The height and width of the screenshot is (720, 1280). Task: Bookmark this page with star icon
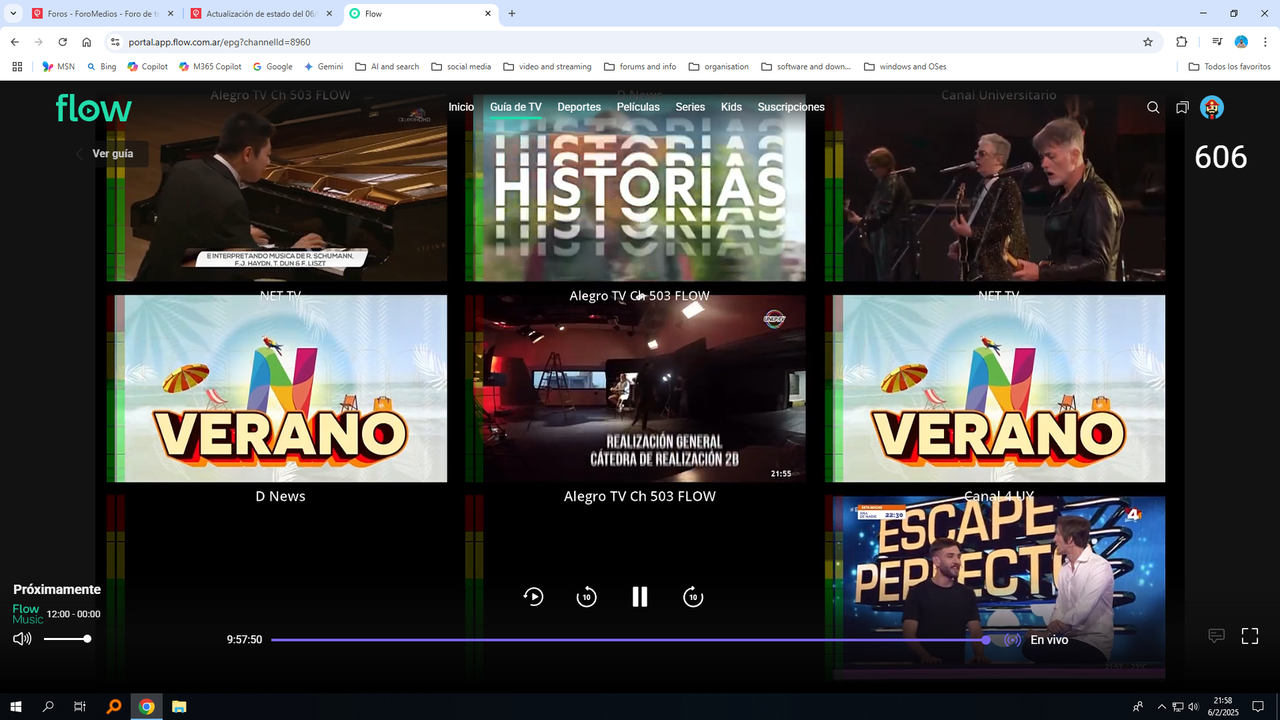click(1148, 42)
